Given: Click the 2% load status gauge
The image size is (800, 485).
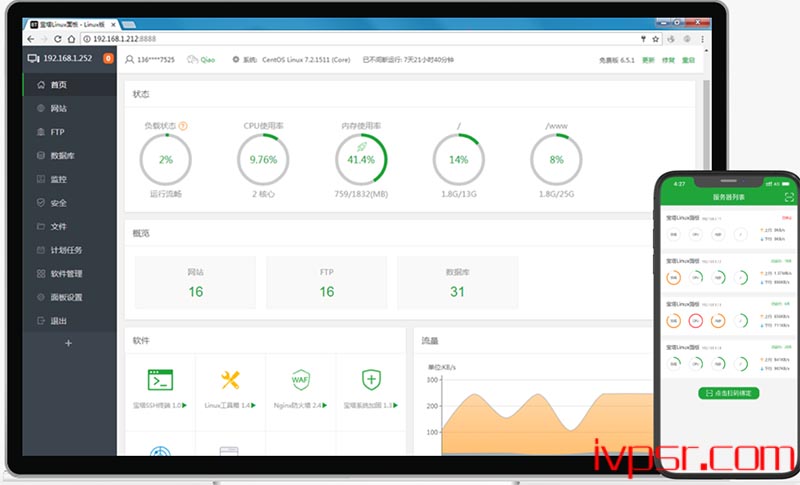Looking at the screenshot, I should click(166, 160).
